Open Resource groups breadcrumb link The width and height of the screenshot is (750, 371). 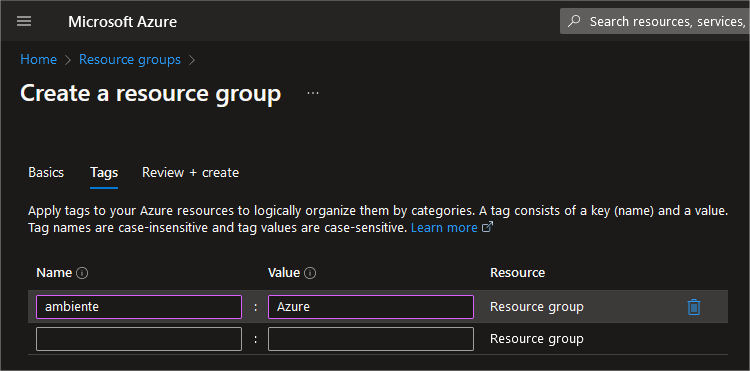(130, 59)
